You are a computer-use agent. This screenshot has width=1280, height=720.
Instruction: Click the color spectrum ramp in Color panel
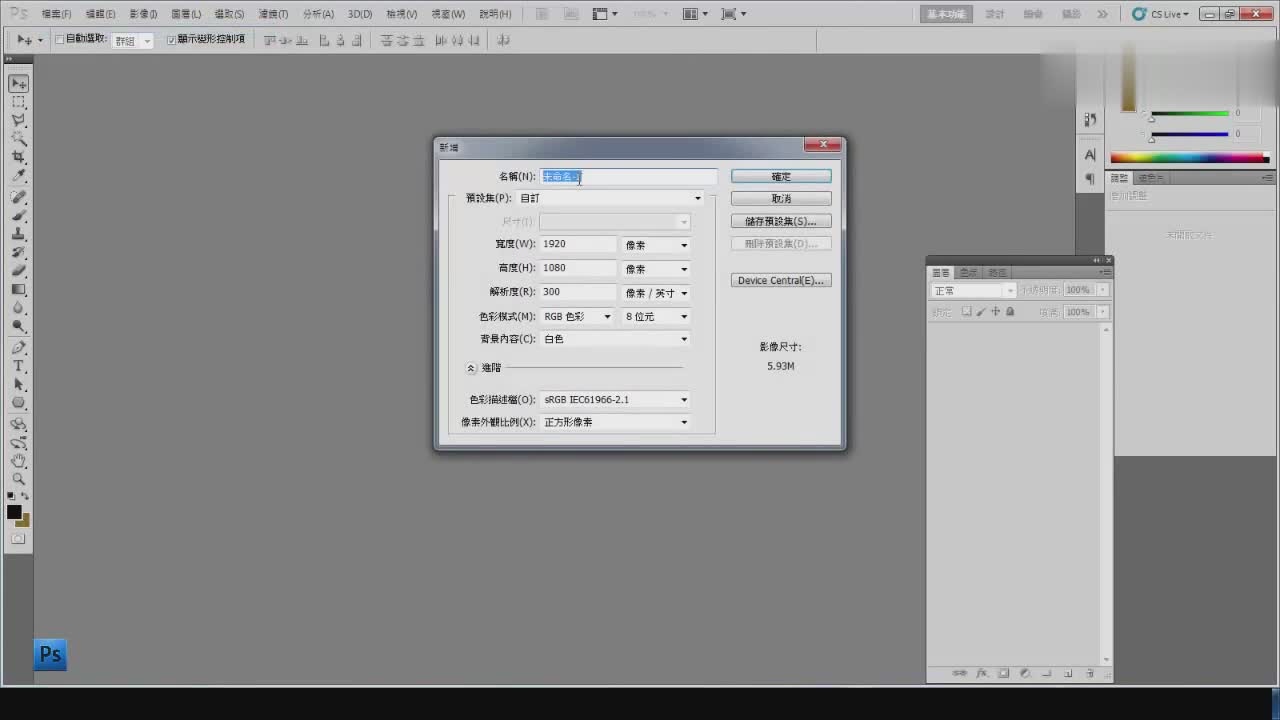(x=1189, y=158)
